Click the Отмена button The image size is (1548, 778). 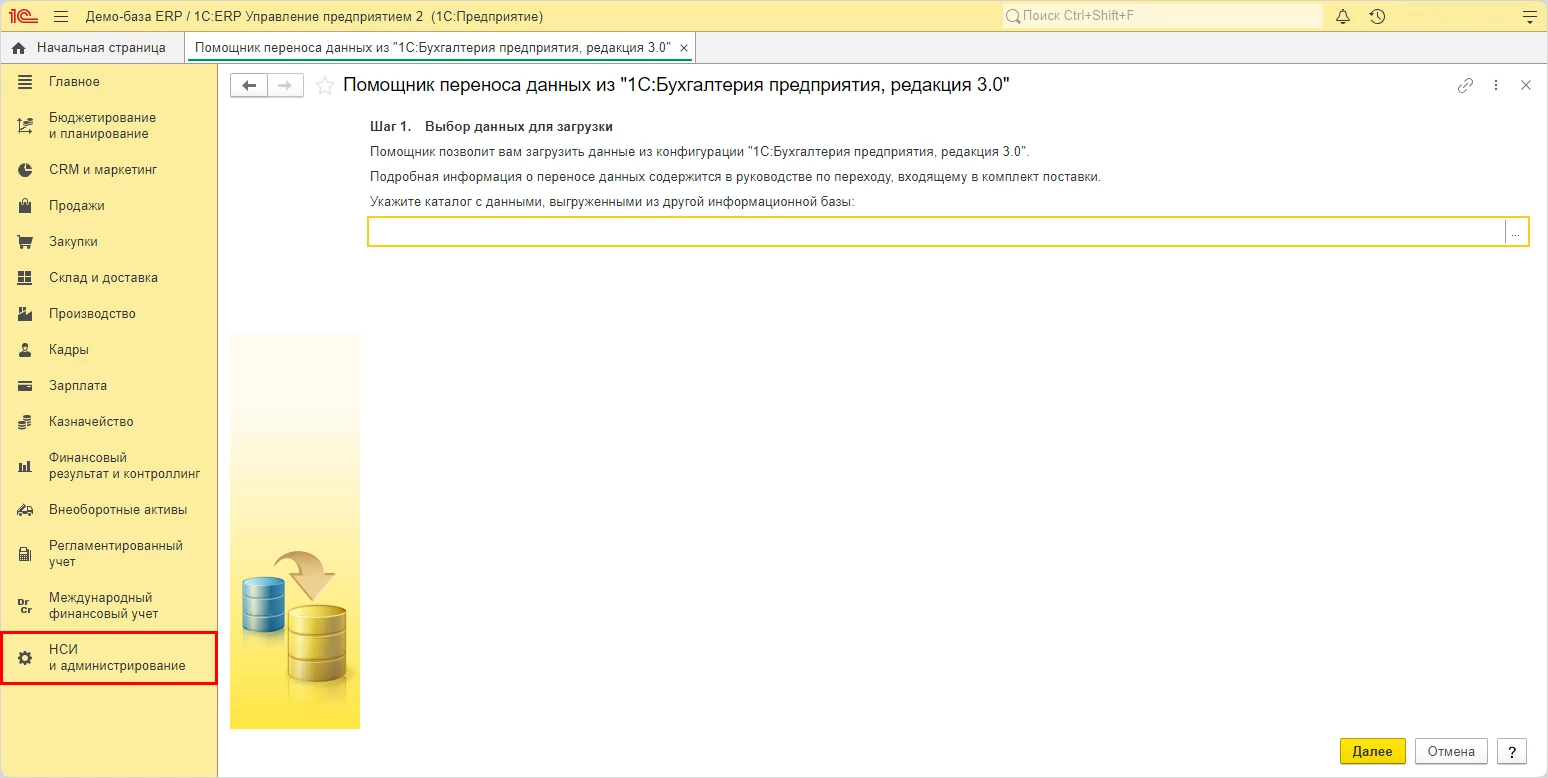click(x=1451, y=751)
